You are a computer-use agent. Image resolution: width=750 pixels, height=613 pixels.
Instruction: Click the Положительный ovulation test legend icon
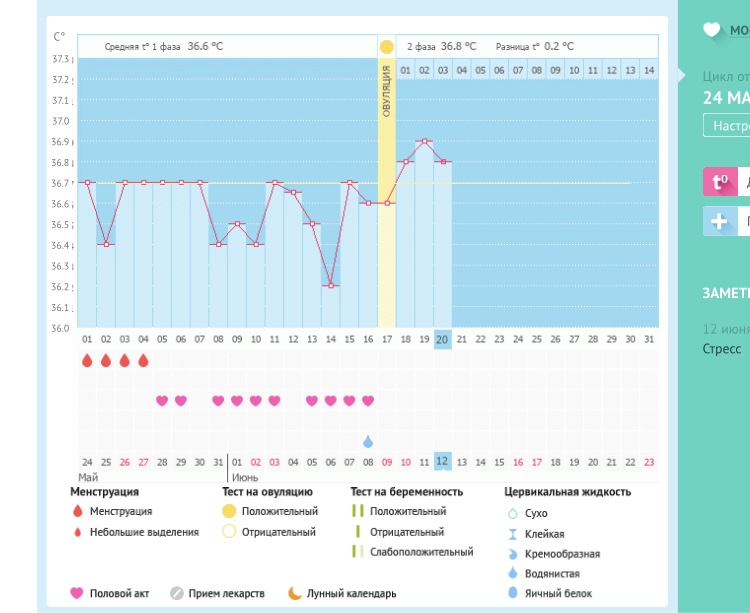229,512
